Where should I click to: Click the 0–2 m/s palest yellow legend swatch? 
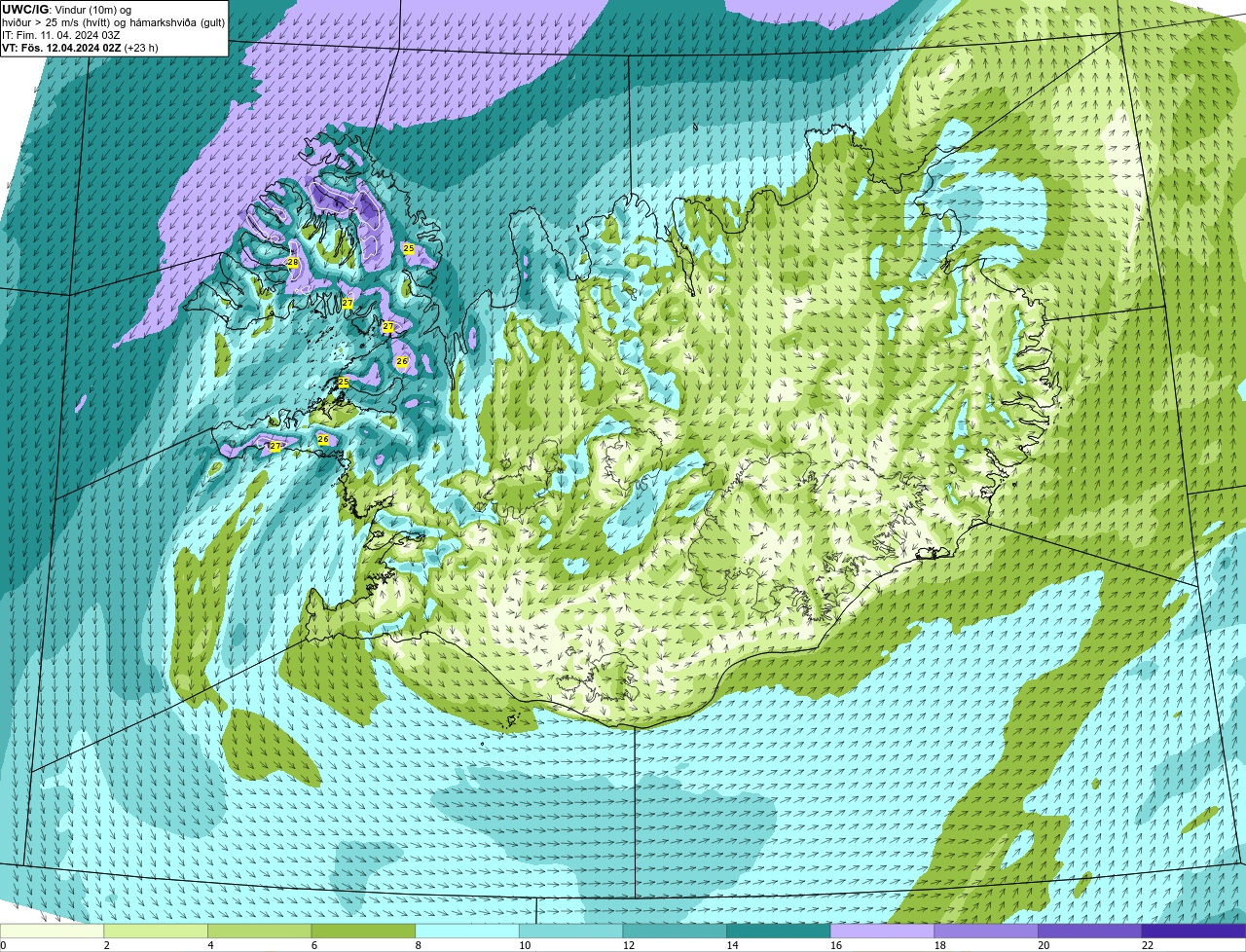coord(52,931)
